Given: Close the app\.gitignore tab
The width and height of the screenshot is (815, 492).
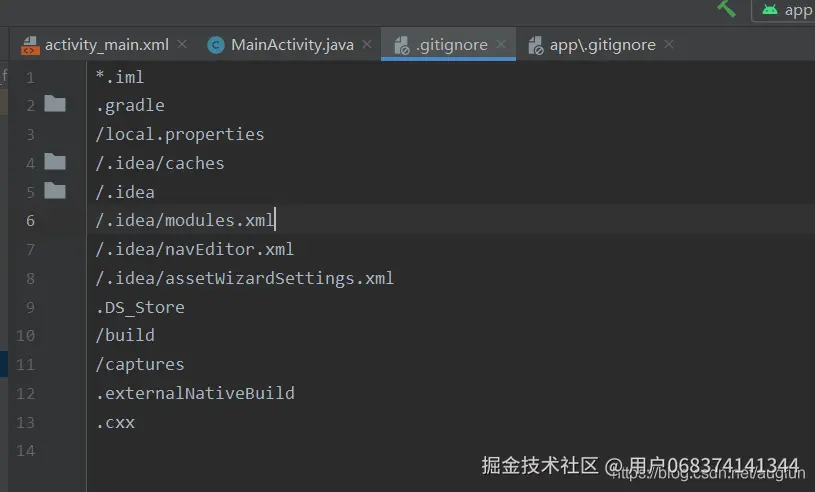Looking at the screenshot, I should click(669, 45).
